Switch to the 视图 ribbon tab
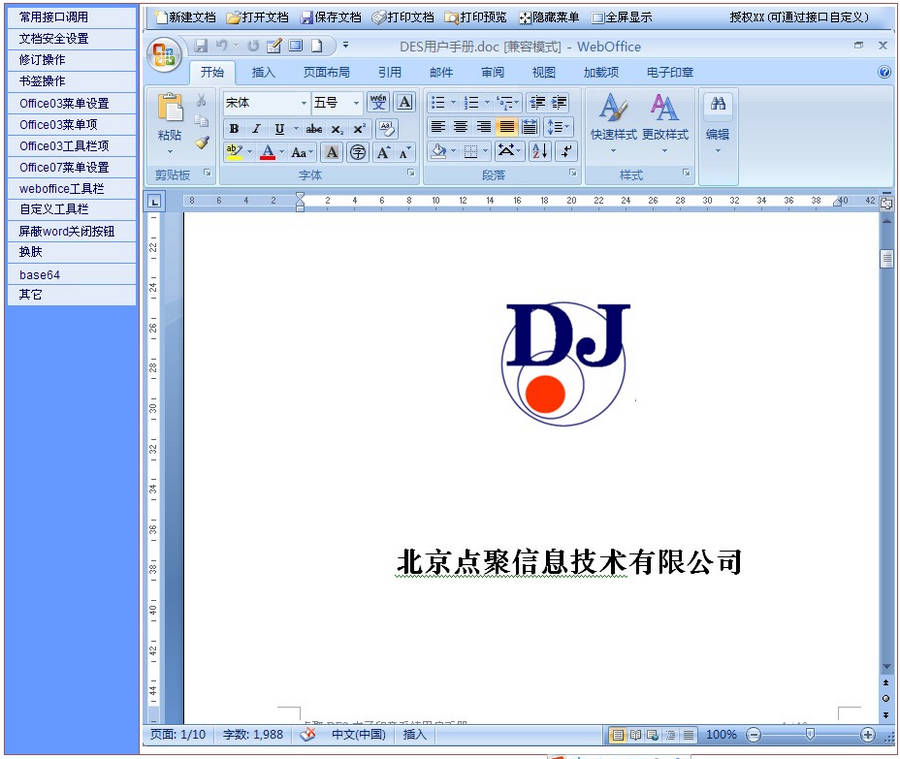 (x=544, y=72)
